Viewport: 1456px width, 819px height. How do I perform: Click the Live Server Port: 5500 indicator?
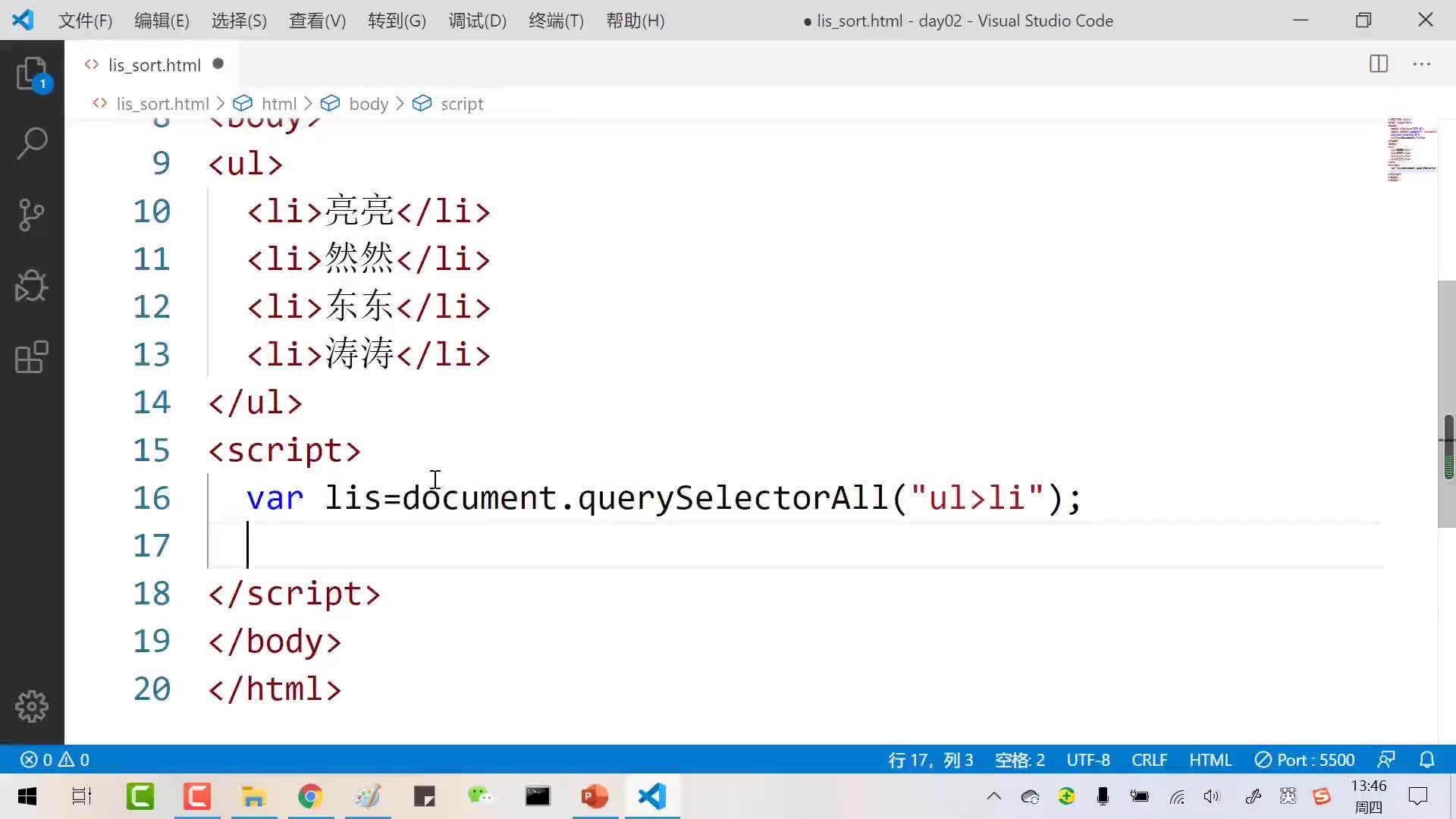coord(1304,760)
